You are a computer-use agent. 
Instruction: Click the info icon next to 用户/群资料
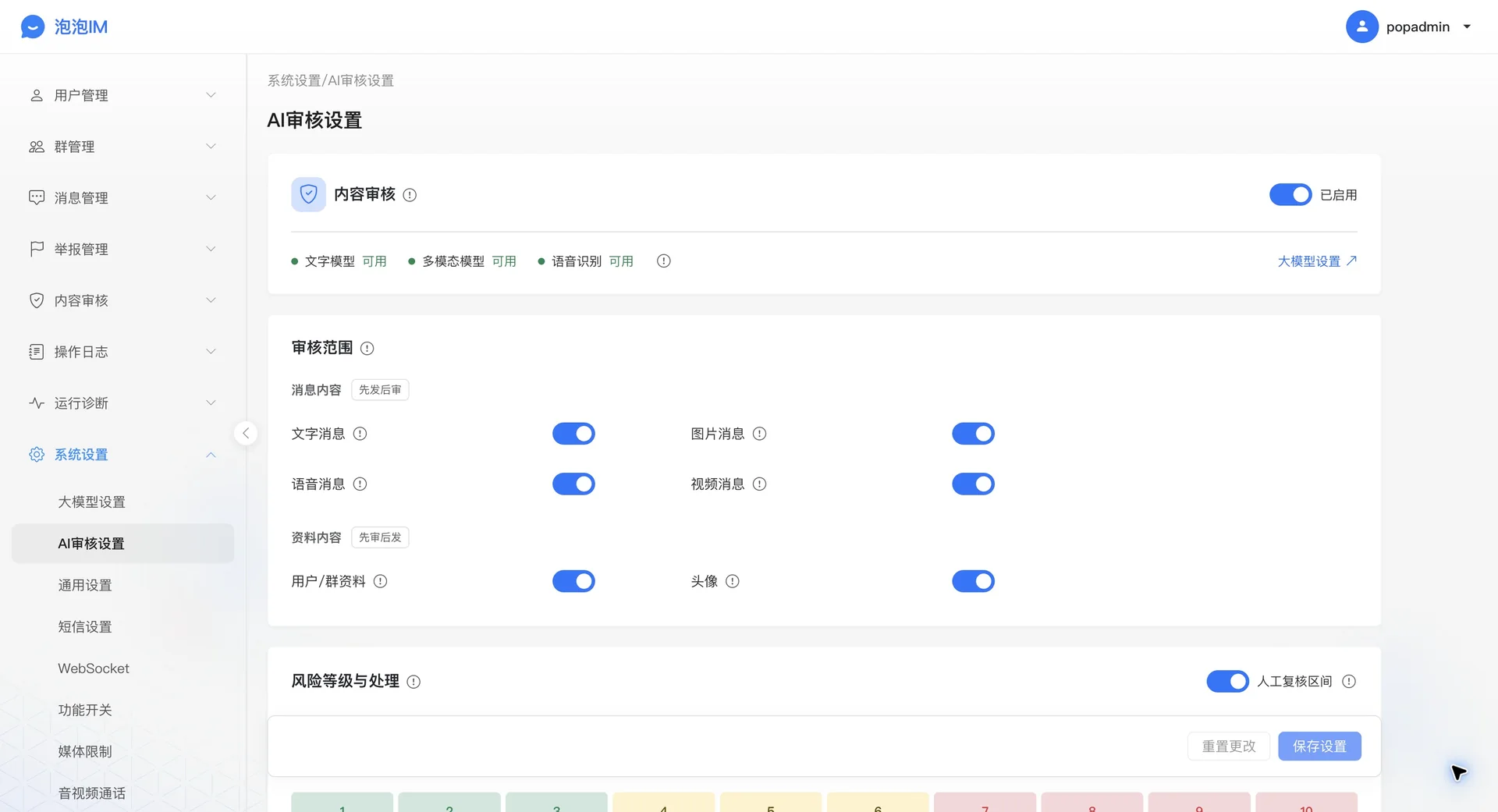pos(380,581)
